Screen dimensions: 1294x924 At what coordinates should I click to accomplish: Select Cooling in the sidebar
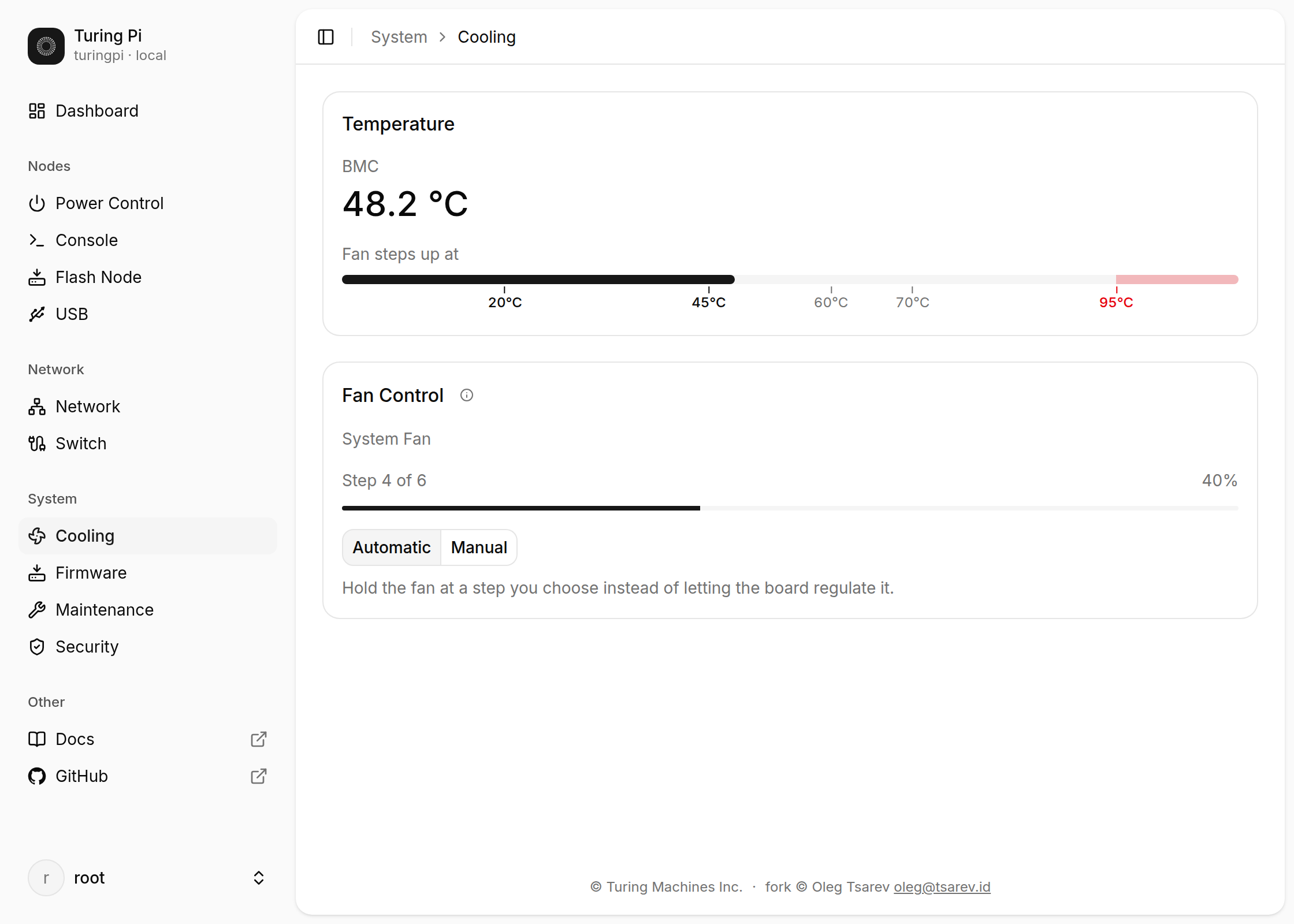(148, 536)
